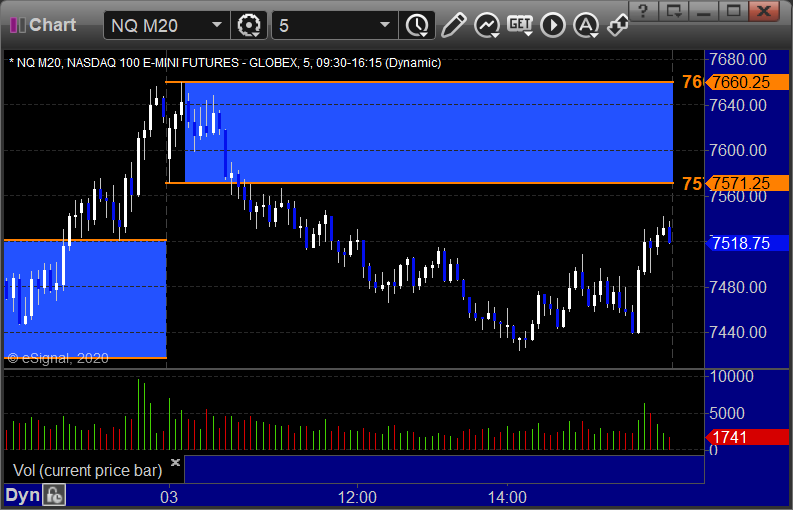Open the alerts circled-A icon

586,25
